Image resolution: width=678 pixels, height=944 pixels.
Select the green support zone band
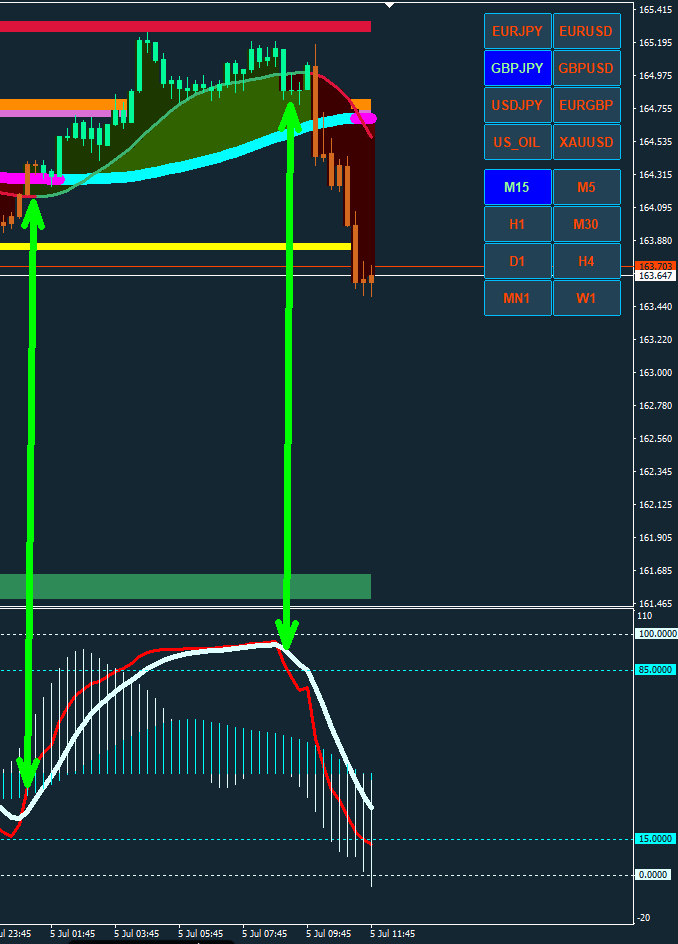coord(185,586)
